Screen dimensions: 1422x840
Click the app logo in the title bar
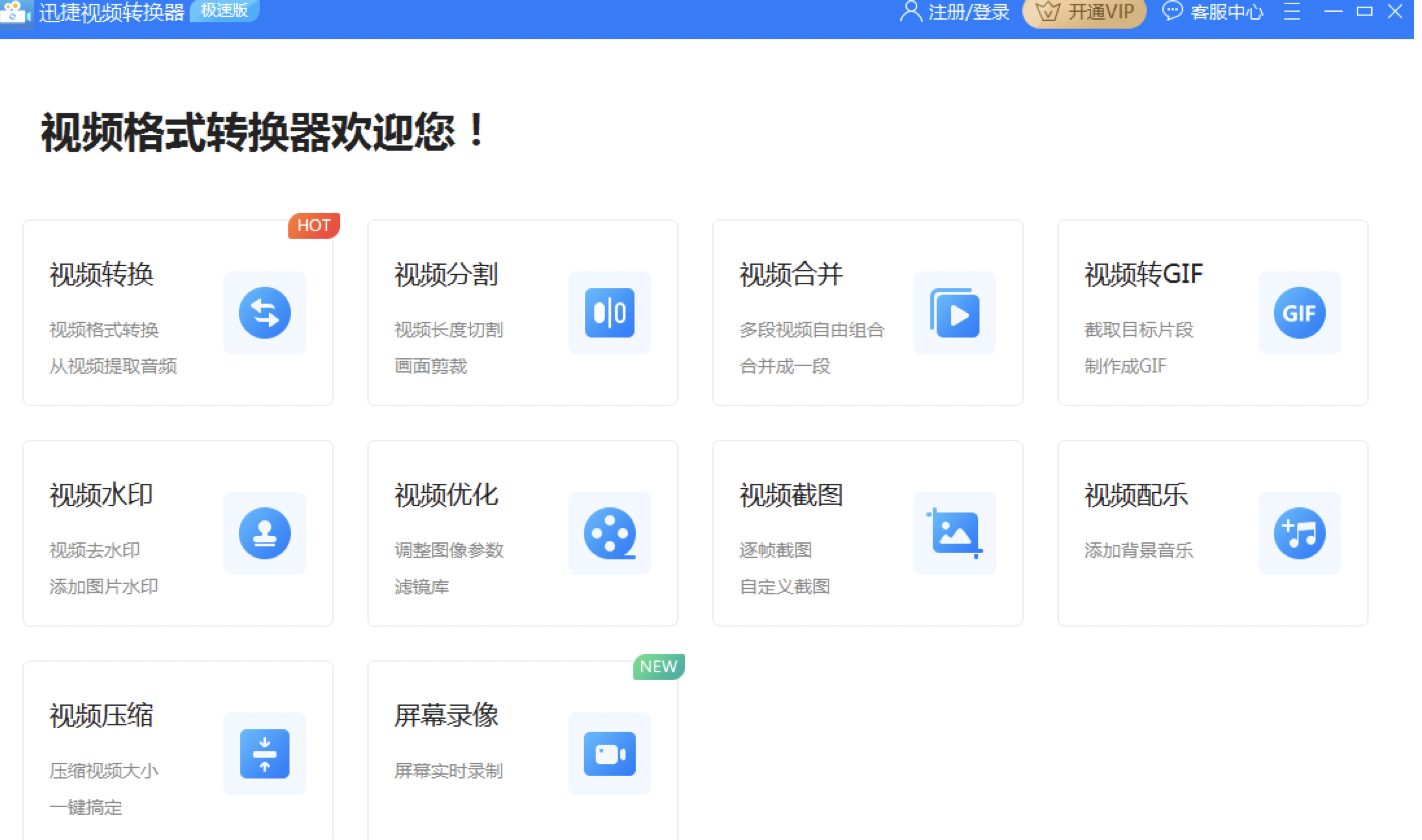[16, 13]
